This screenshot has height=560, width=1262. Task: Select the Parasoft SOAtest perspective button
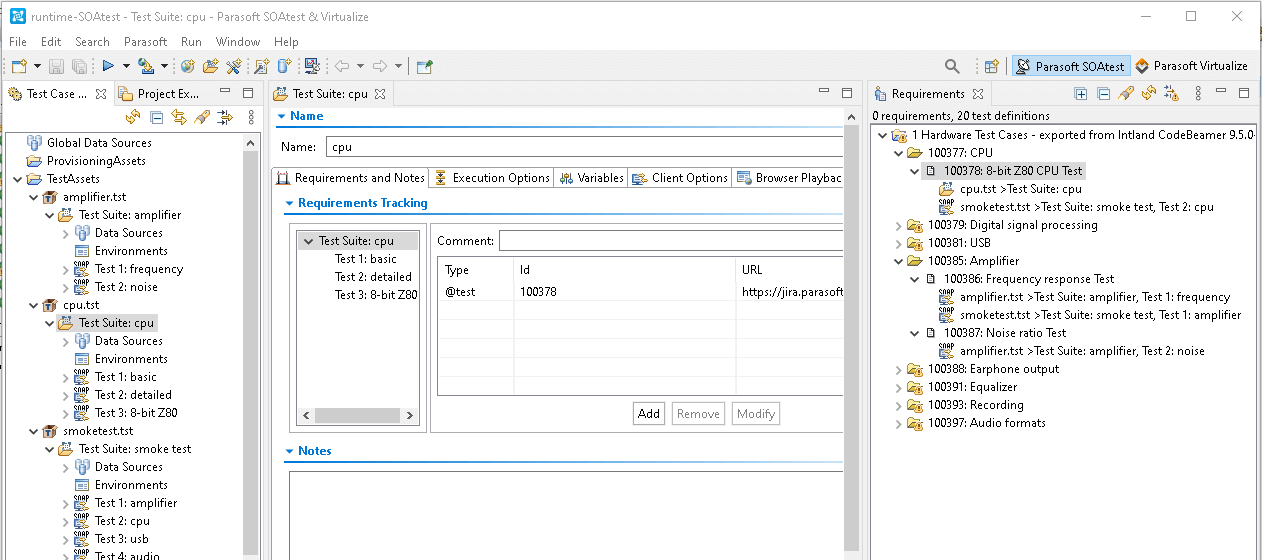[x=1070, y=66]
